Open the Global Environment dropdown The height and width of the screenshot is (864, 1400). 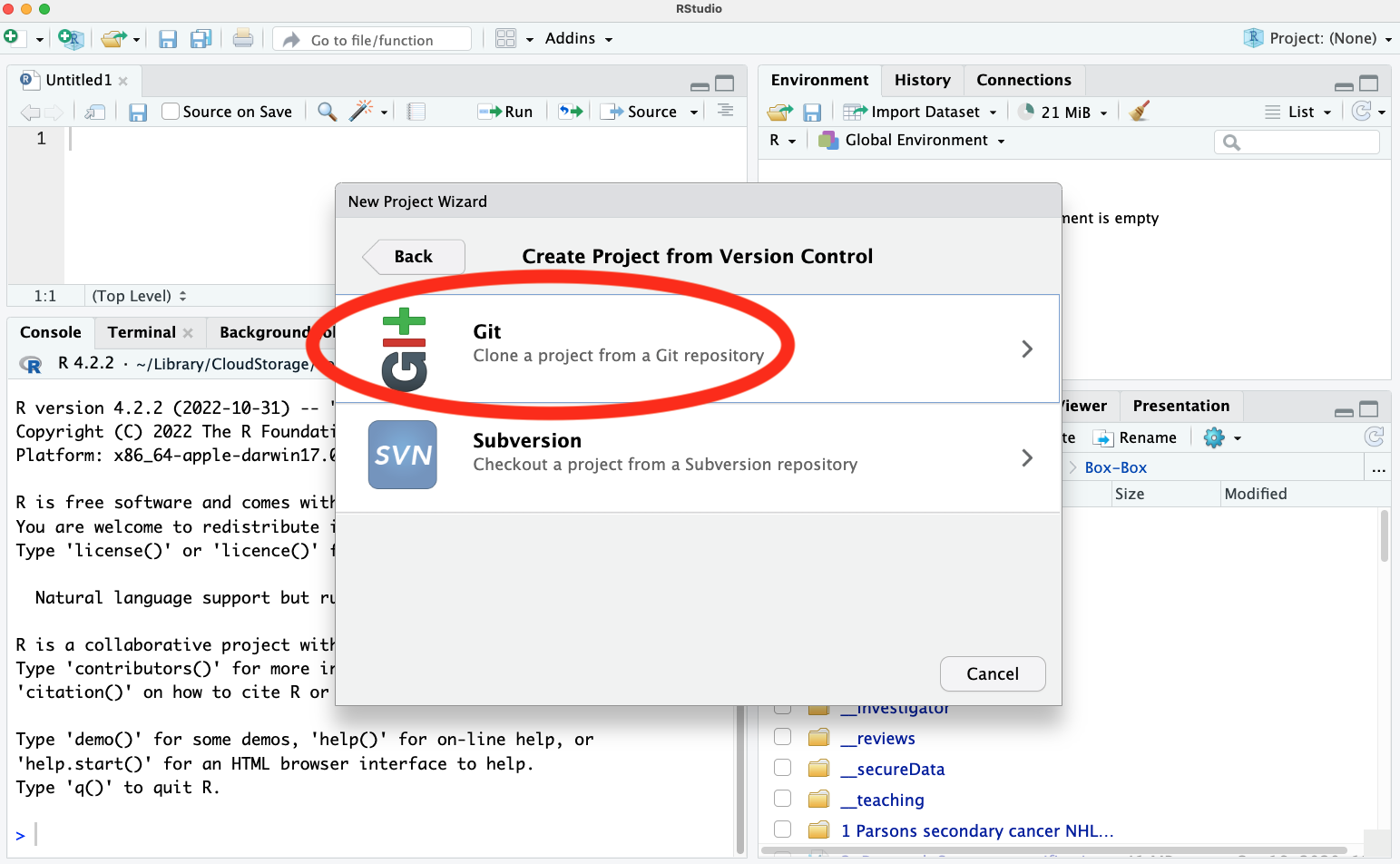point(912,141)
